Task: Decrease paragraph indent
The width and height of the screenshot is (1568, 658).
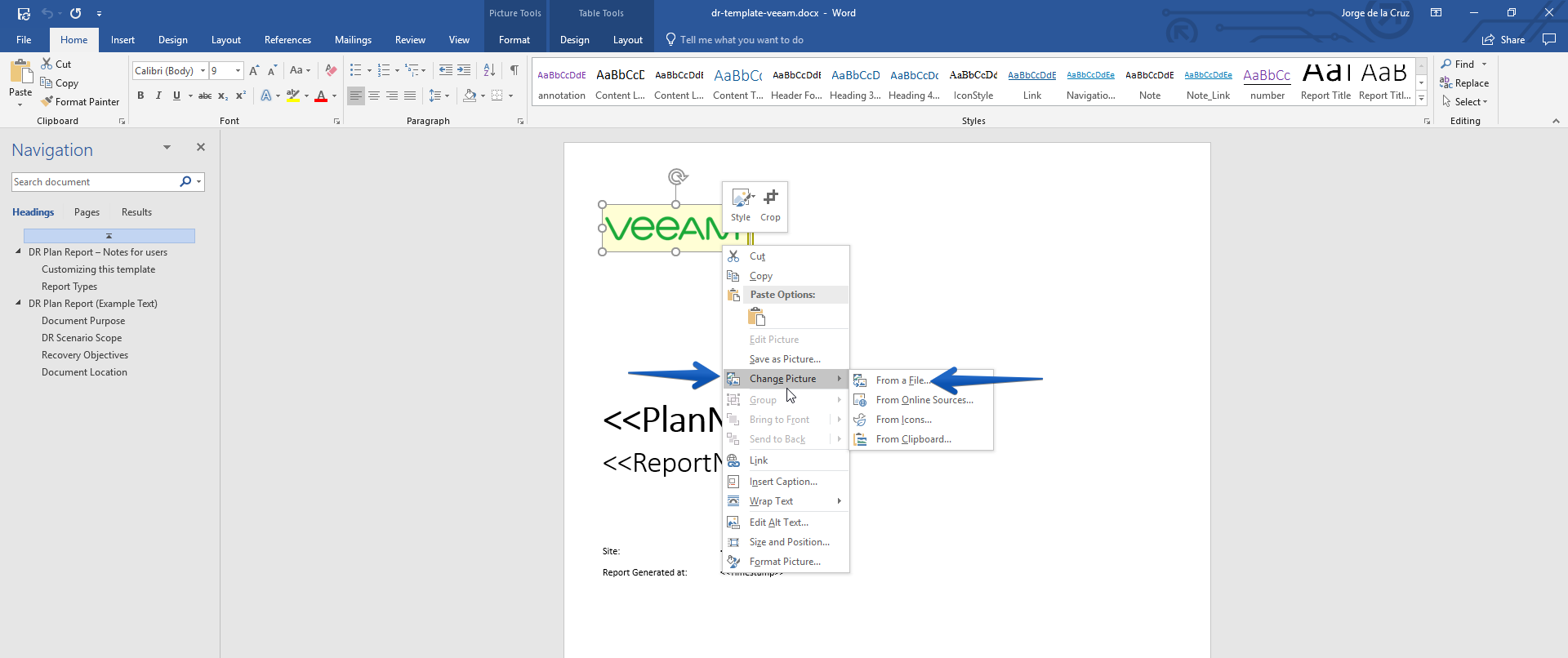Action: tap(445, 71)
